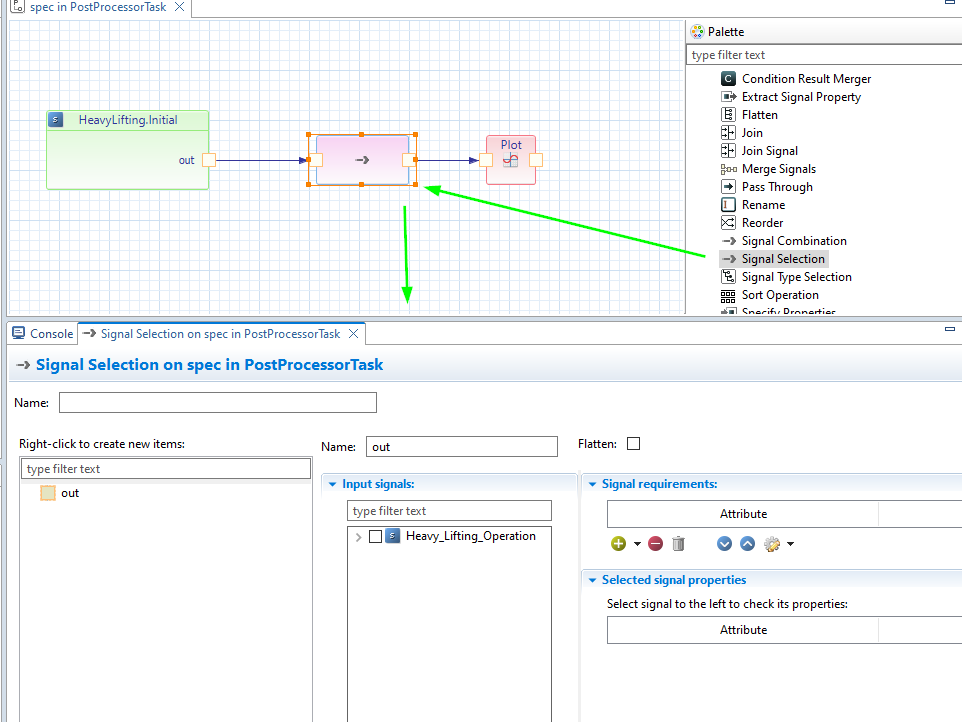This screenshot has width=962, height=722.
Task: Click the red remove requirement icon
Action: (655, 544)
